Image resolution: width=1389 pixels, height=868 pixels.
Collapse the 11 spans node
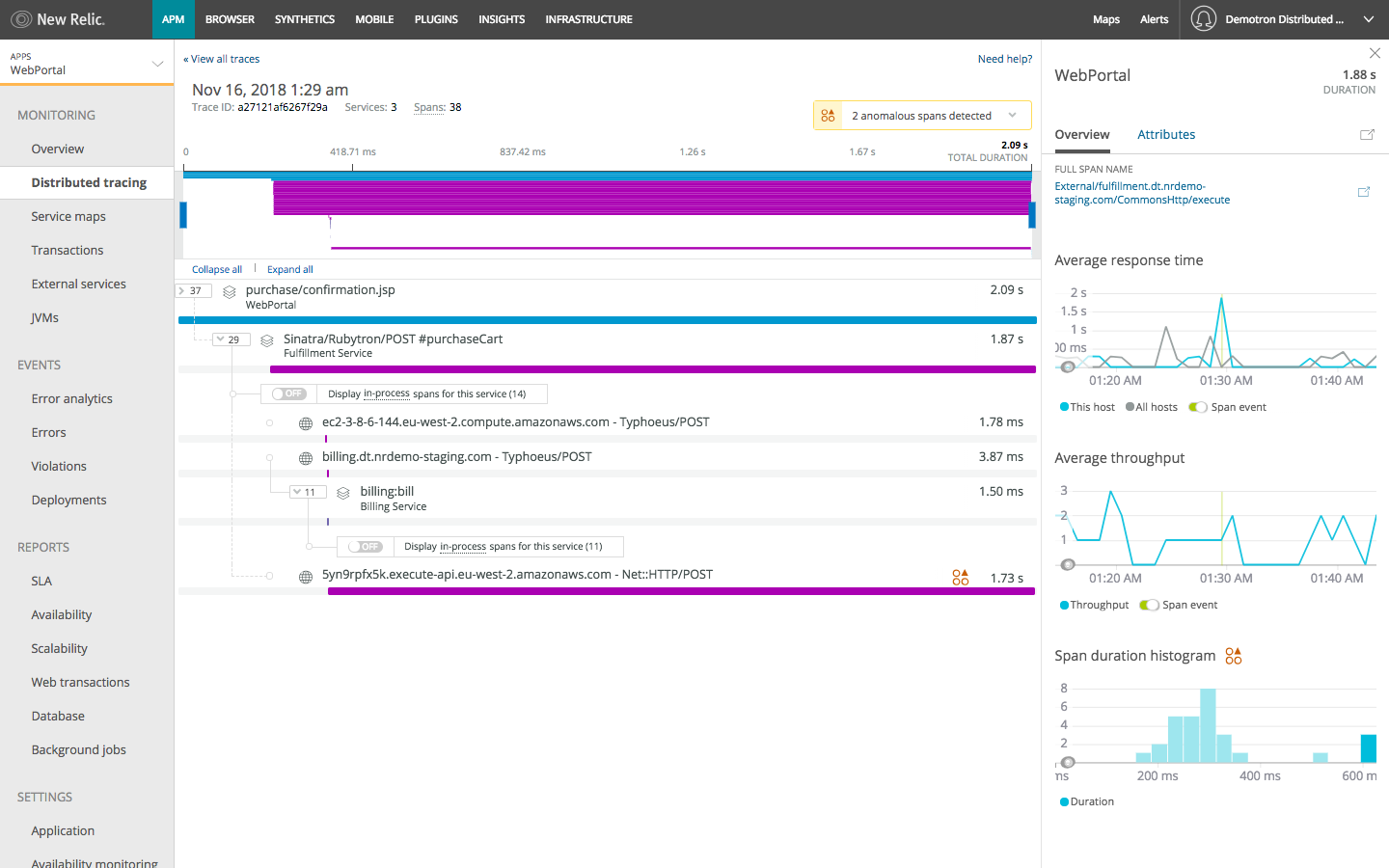pyautogui.click(x=308, y=492)
